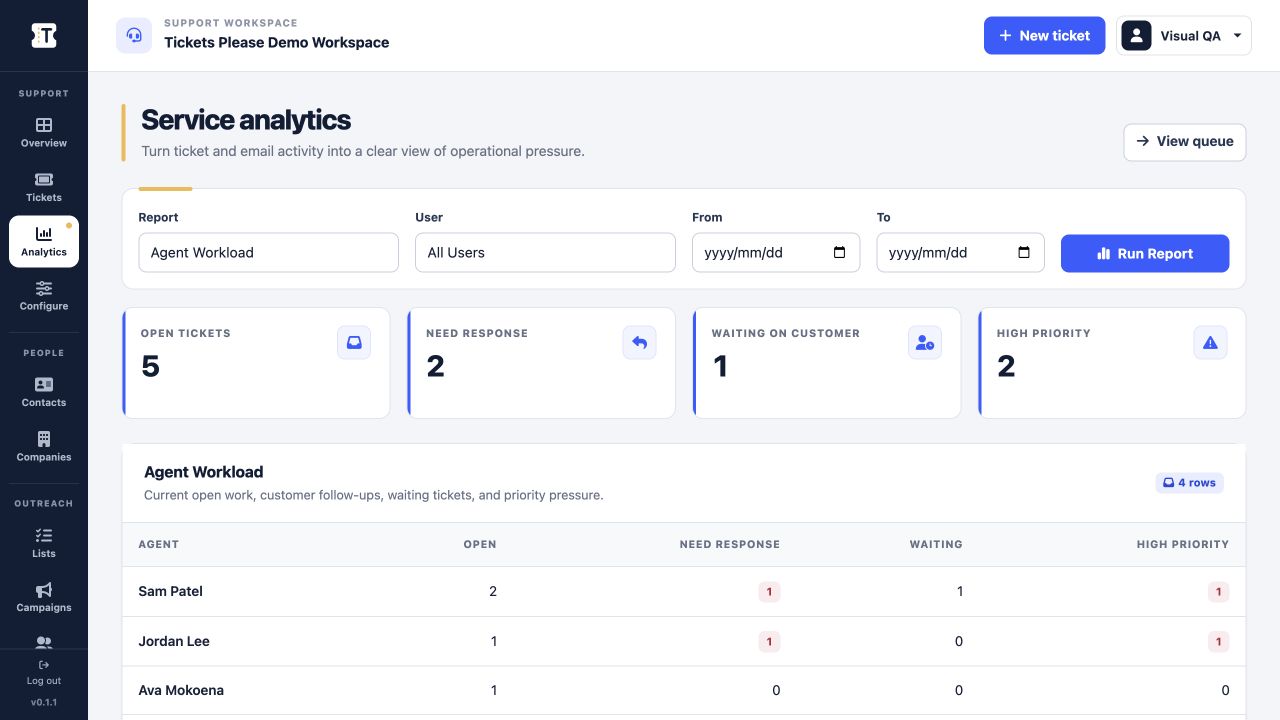Run the report with Run Report button

pos(1145,253)
